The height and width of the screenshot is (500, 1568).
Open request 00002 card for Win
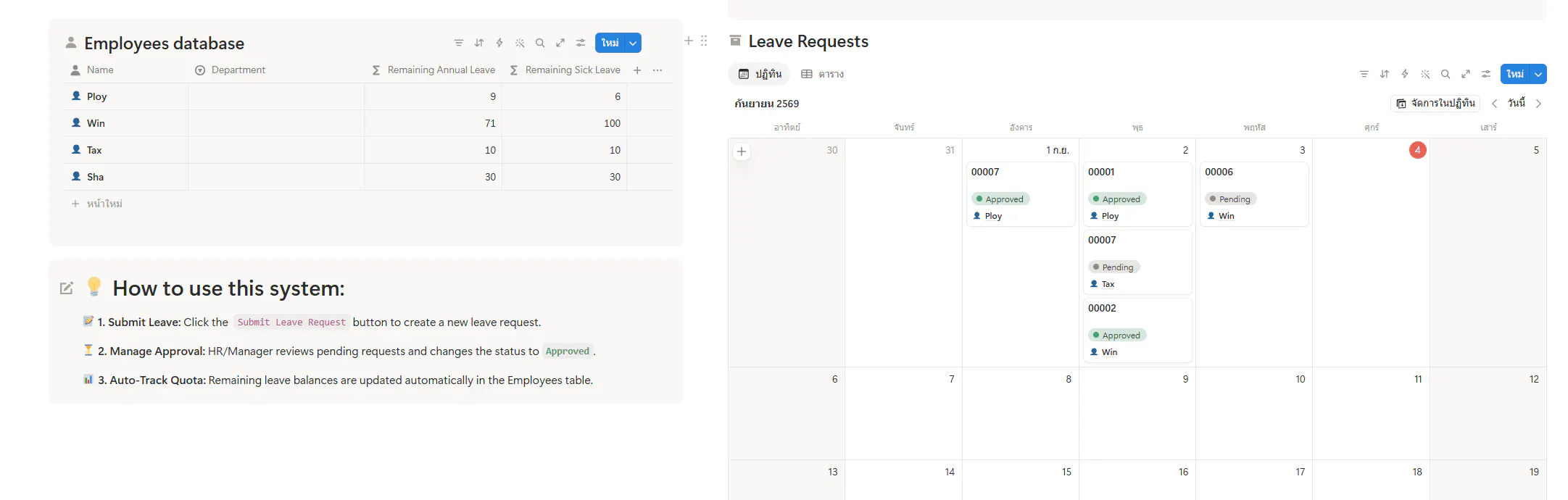point(1137,330)
